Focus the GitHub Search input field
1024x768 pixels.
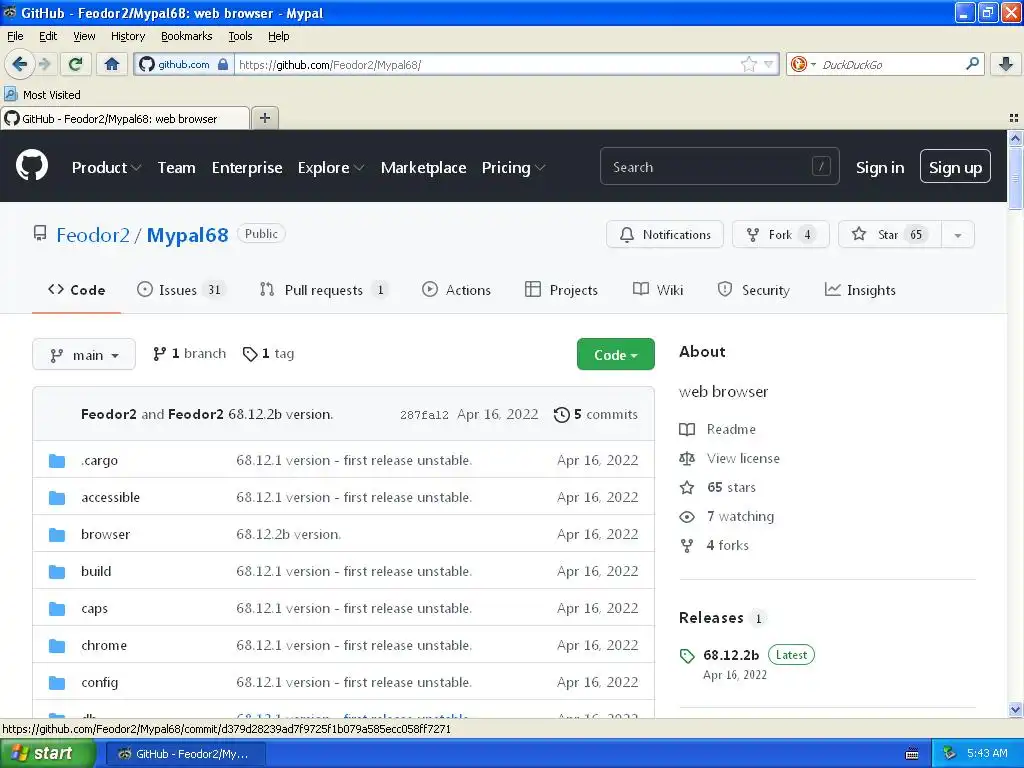point(719,167)
